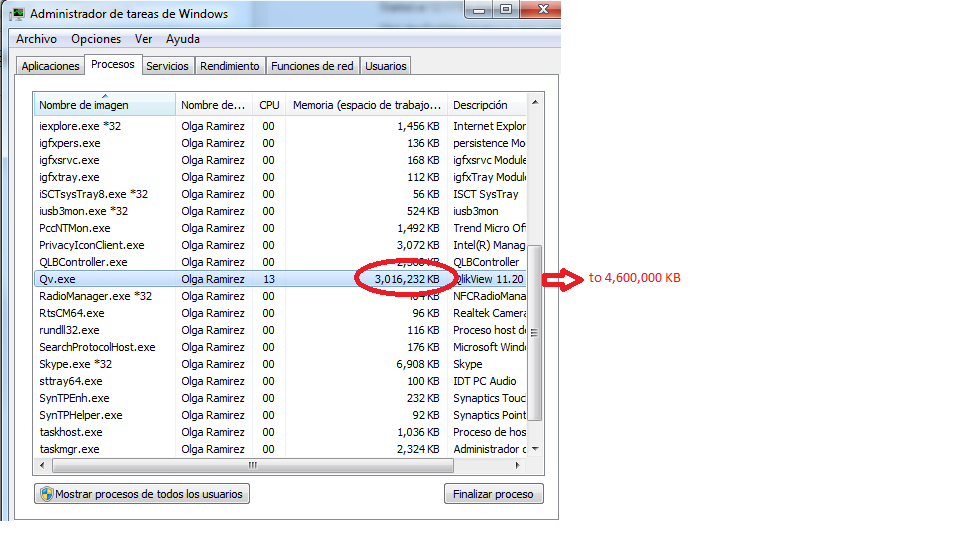
Task: Switch to the Usuarios tab
Action: coord(386,66)
